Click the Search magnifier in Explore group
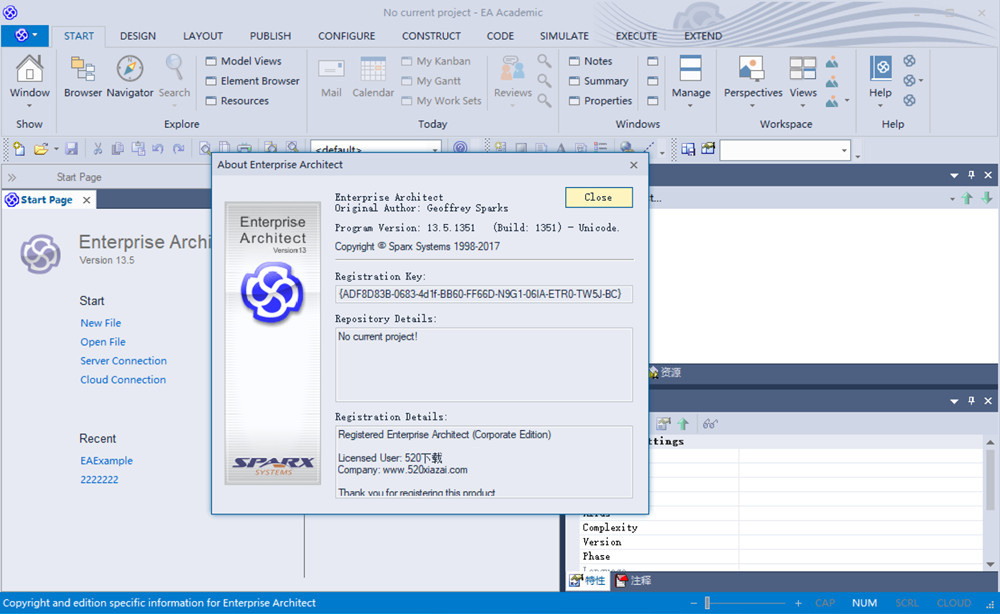Screen dimensions: 1000x614 [x=174, y=77]
